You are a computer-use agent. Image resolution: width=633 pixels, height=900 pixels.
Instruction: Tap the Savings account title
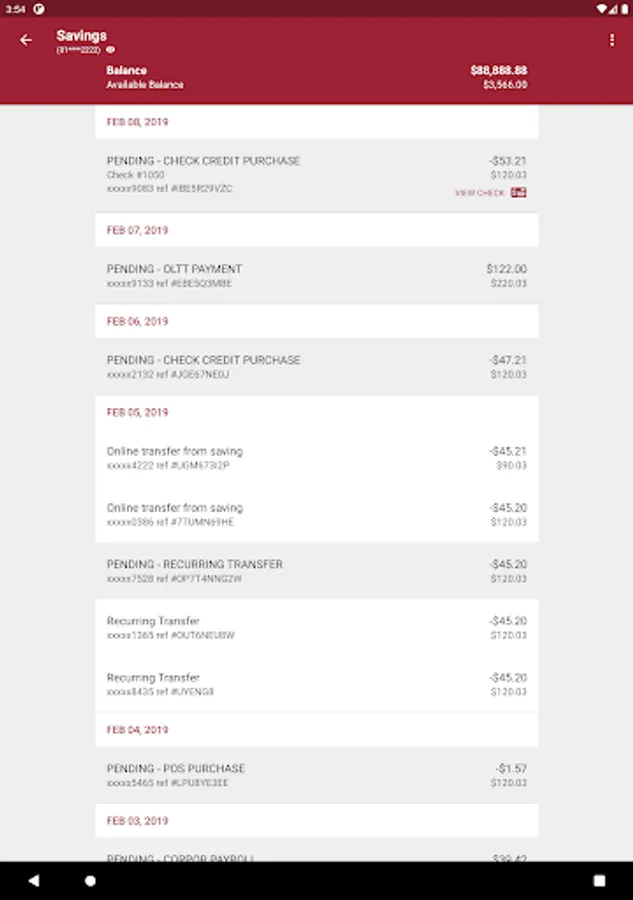[81, 36]
